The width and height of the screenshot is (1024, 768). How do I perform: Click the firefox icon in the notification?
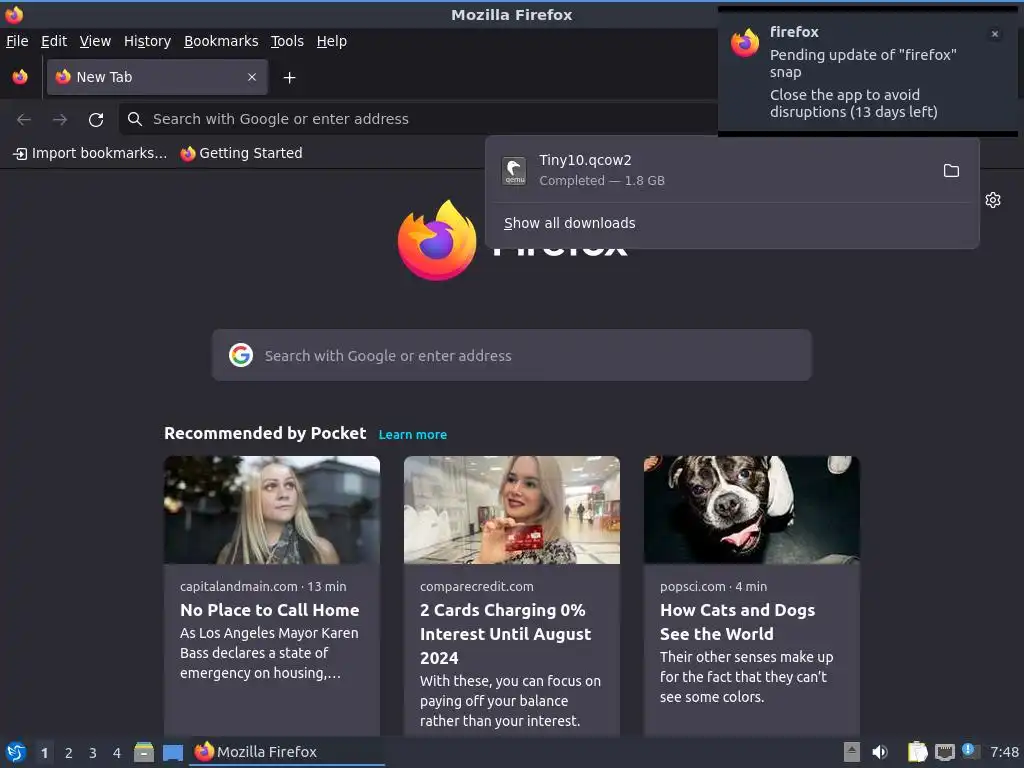tap(745, 42)
